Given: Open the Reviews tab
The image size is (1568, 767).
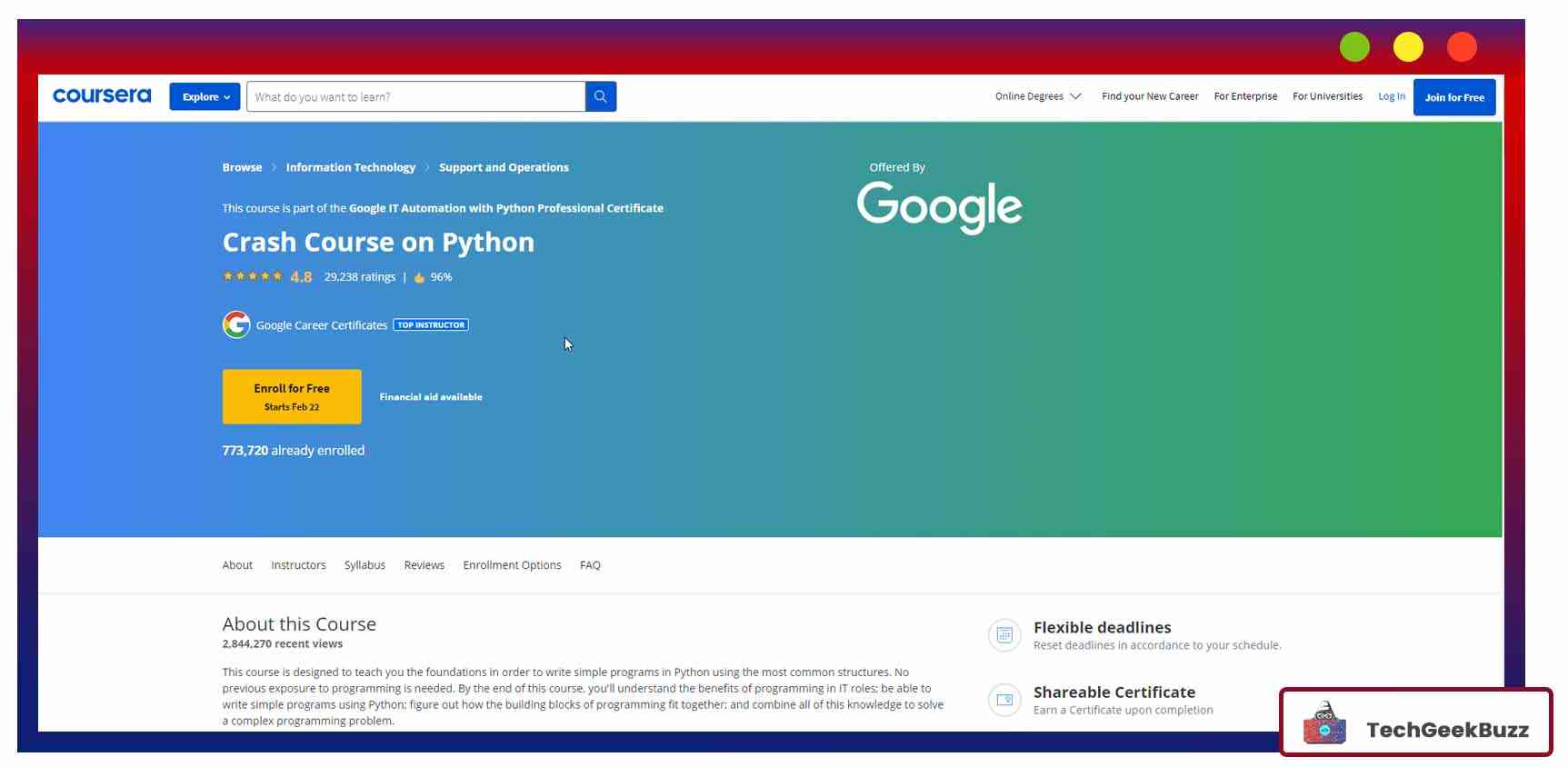Looking at the screenshot, I should click(x=424, y=565).
